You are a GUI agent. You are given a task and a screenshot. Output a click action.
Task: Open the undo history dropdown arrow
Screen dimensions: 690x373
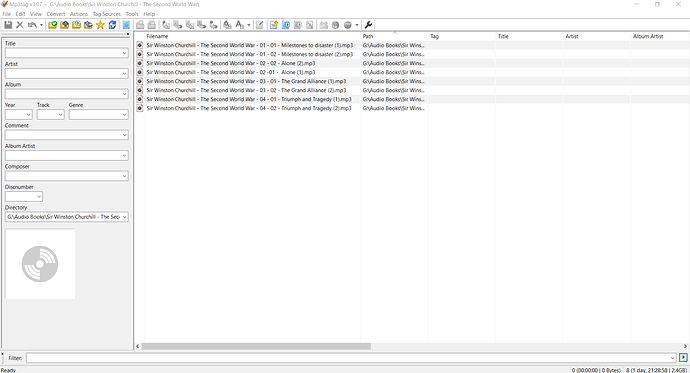pos(41,25)
